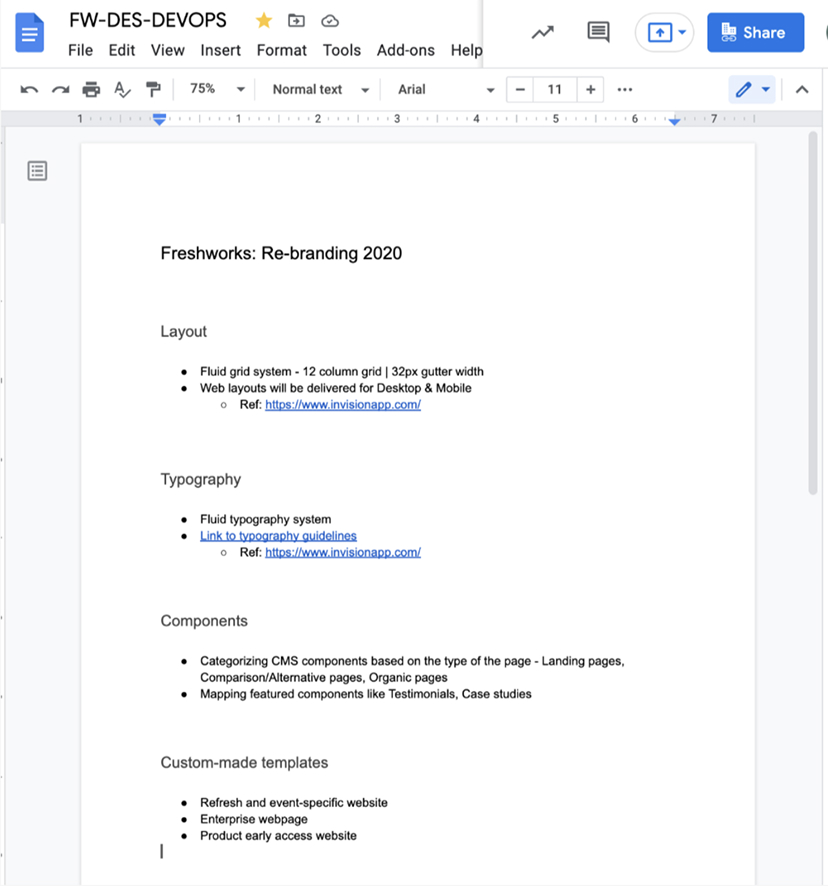Click the Fluid typography system bullet
This screenshot has width=828, height=886.
[x=266, y=519]
